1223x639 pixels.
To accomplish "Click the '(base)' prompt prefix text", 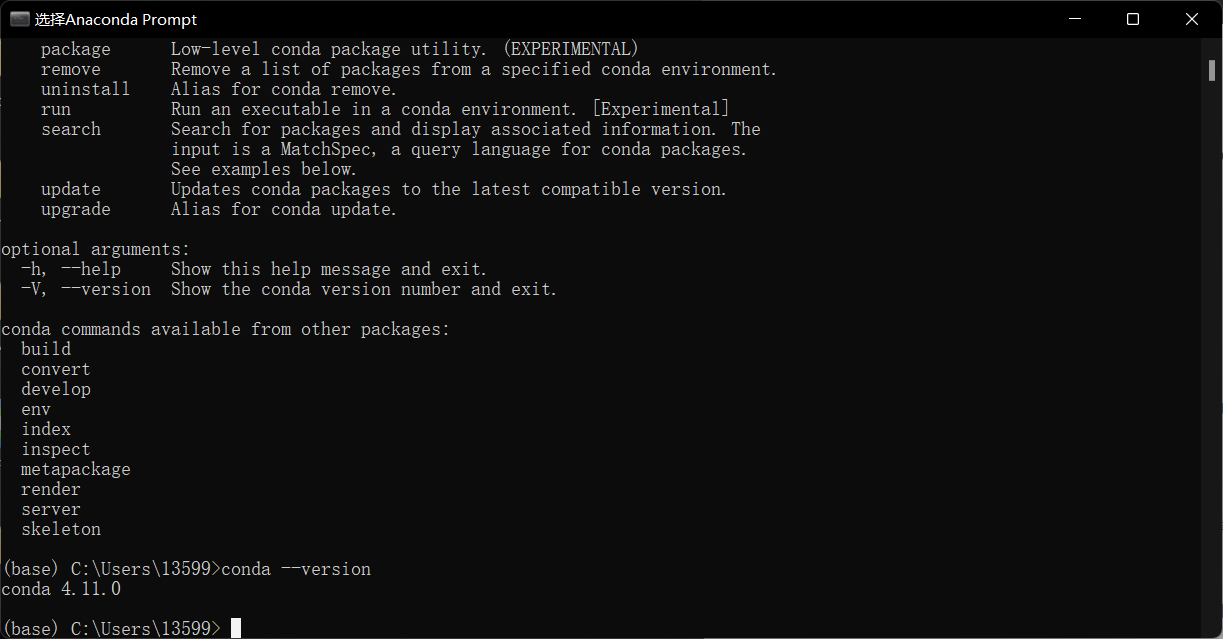I will point(28,627).
